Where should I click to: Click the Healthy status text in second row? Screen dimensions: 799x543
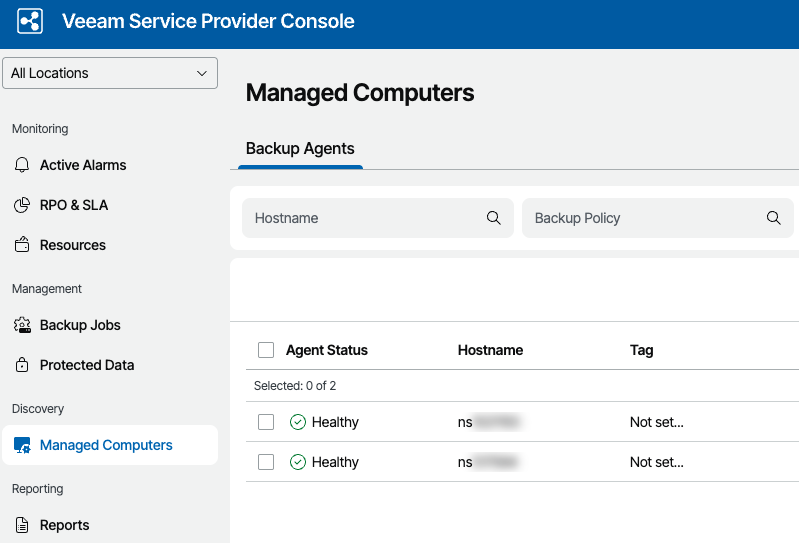coord(335,462)
